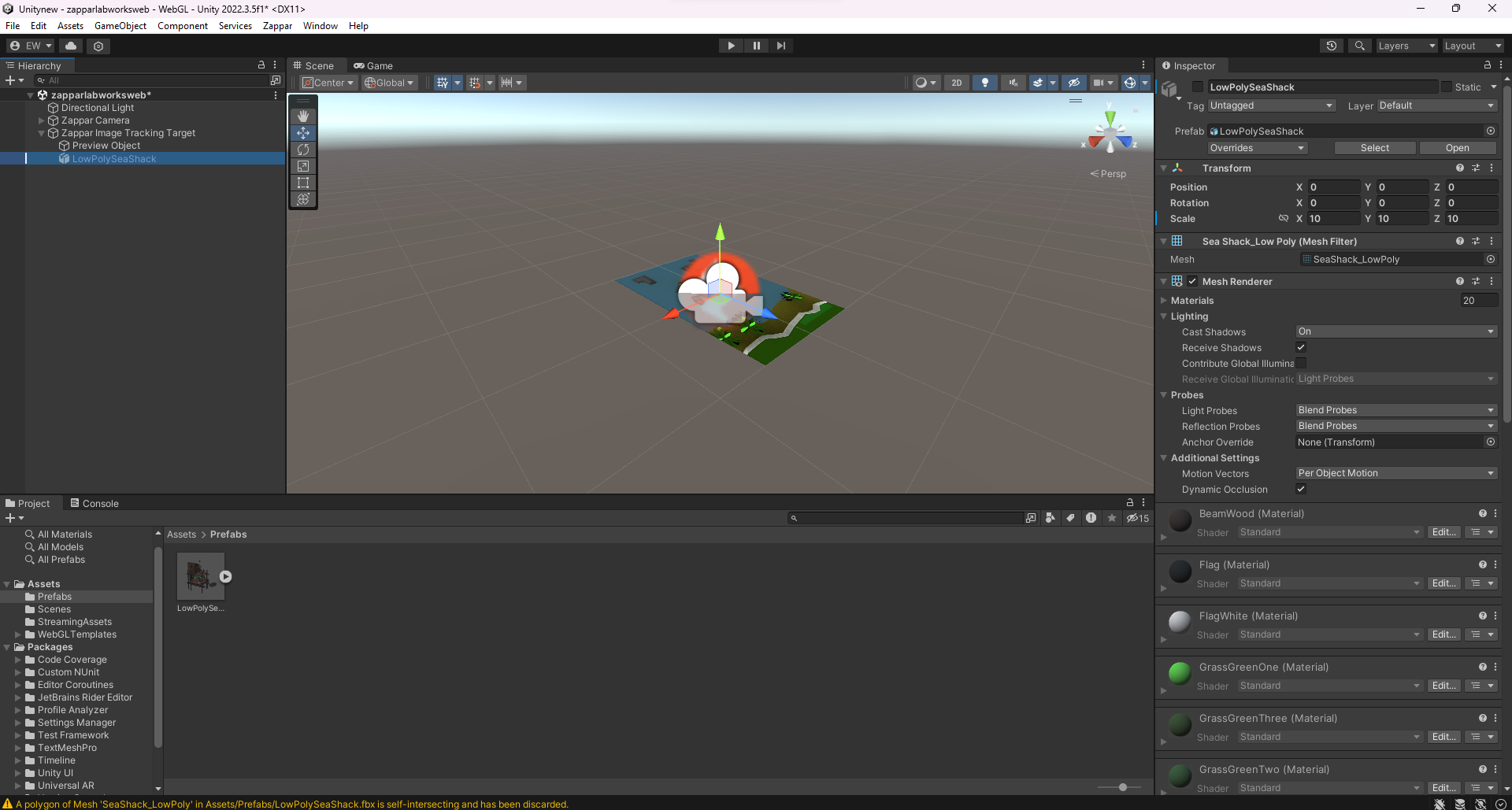Open the GameObject menu

pyautogui.click(x=120, y=25)
